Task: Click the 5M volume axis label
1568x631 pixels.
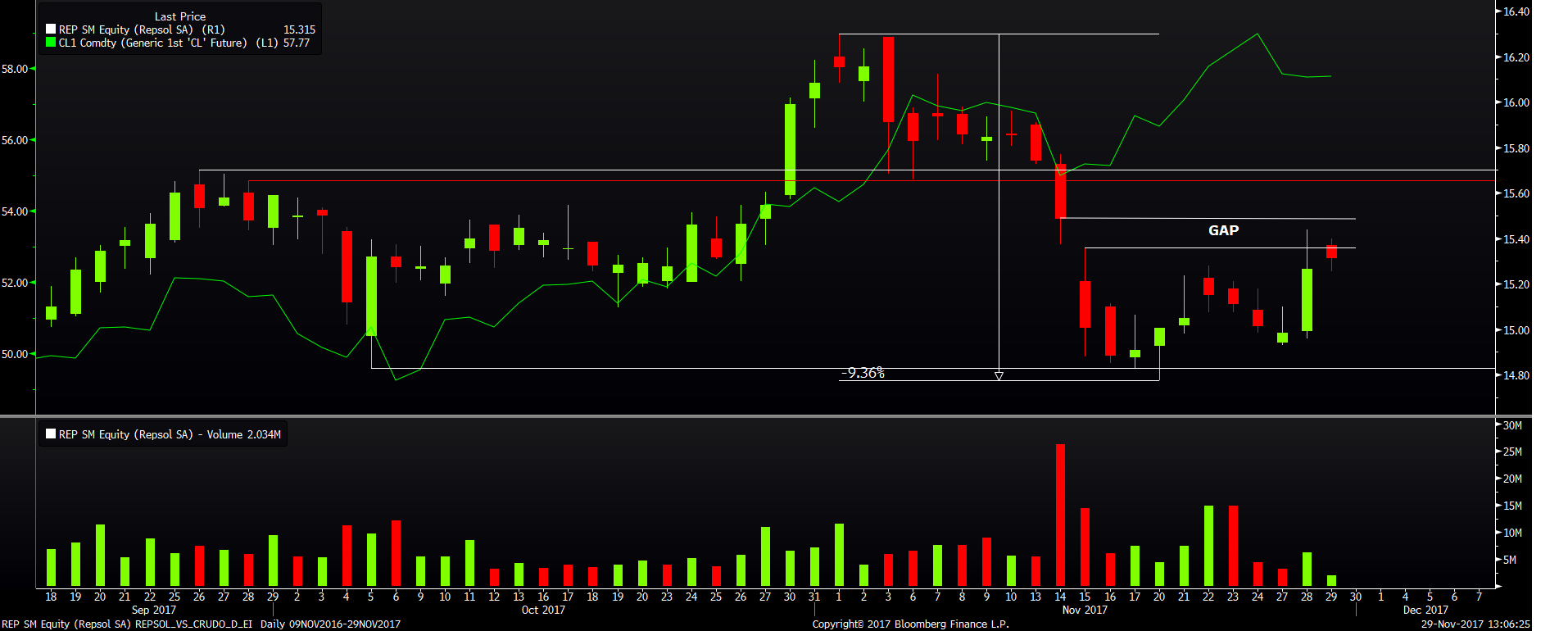Action: point(1510,560)
